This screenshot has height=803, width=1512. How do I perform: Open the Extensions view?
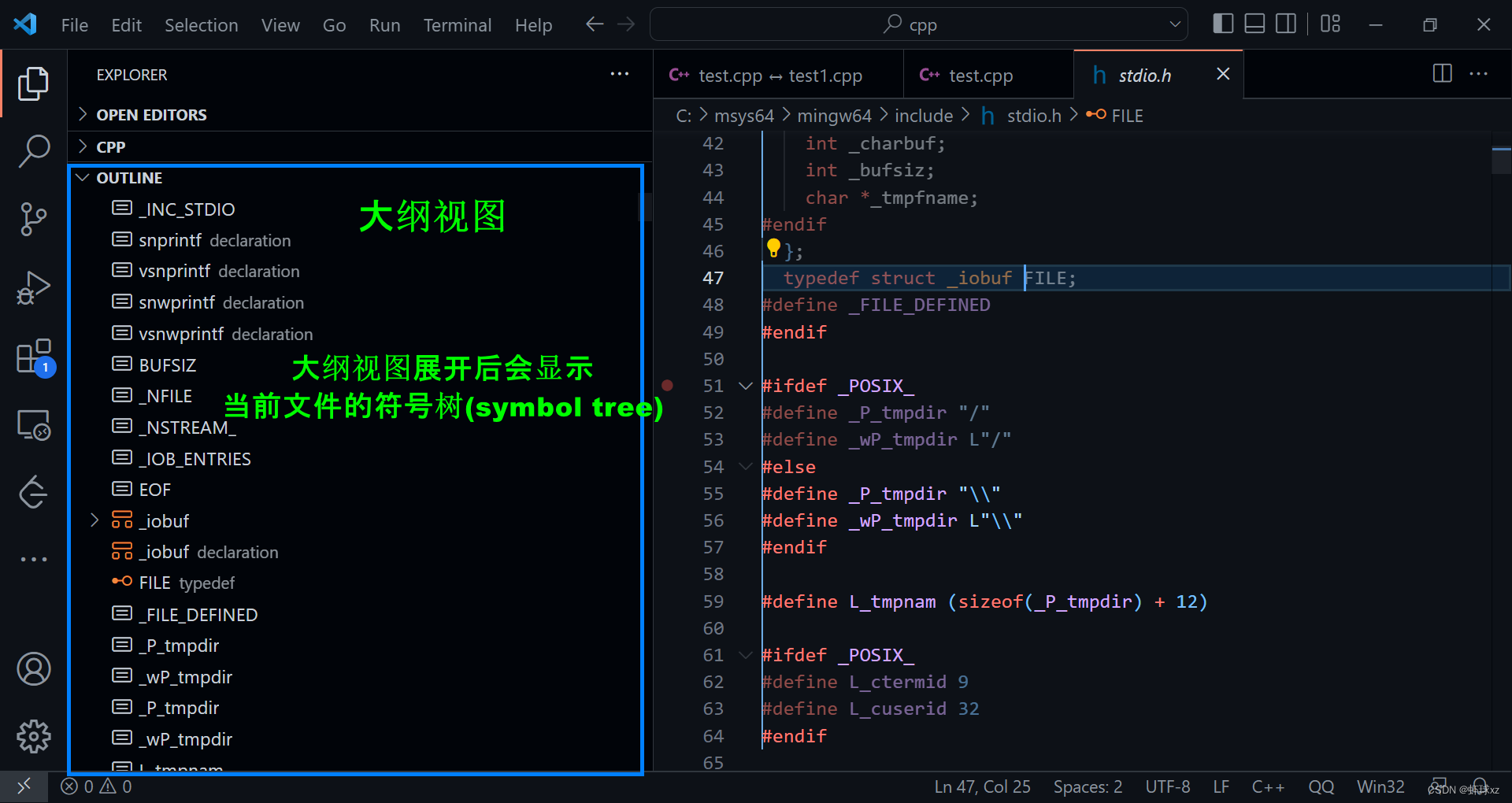tap(33, 356)
